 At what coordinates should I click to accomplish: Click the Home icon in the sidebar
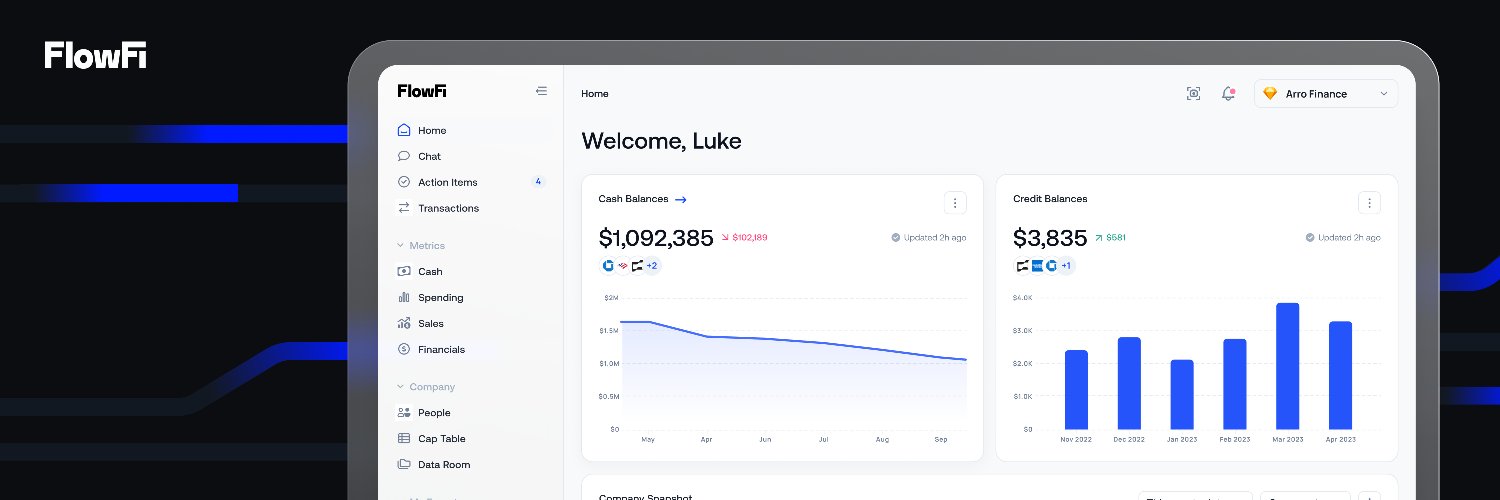404,130
